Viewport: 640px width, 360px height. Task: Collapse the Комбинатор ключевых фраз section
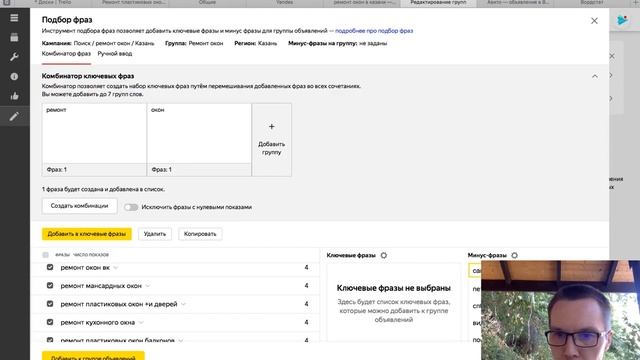point(595,76)
